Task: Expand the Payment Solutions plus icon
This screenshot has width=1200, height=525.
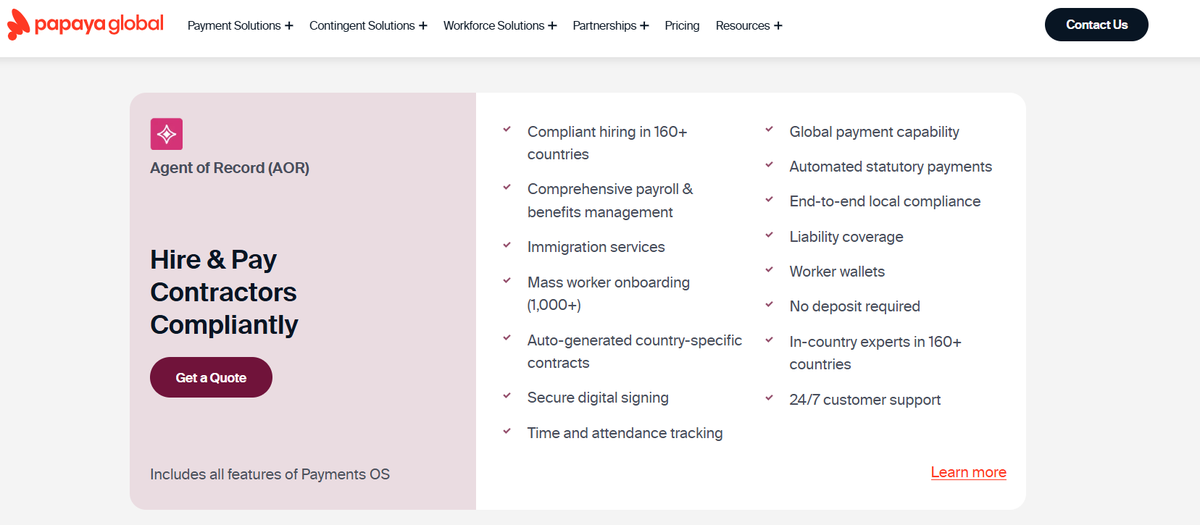Action: point(289,26)
